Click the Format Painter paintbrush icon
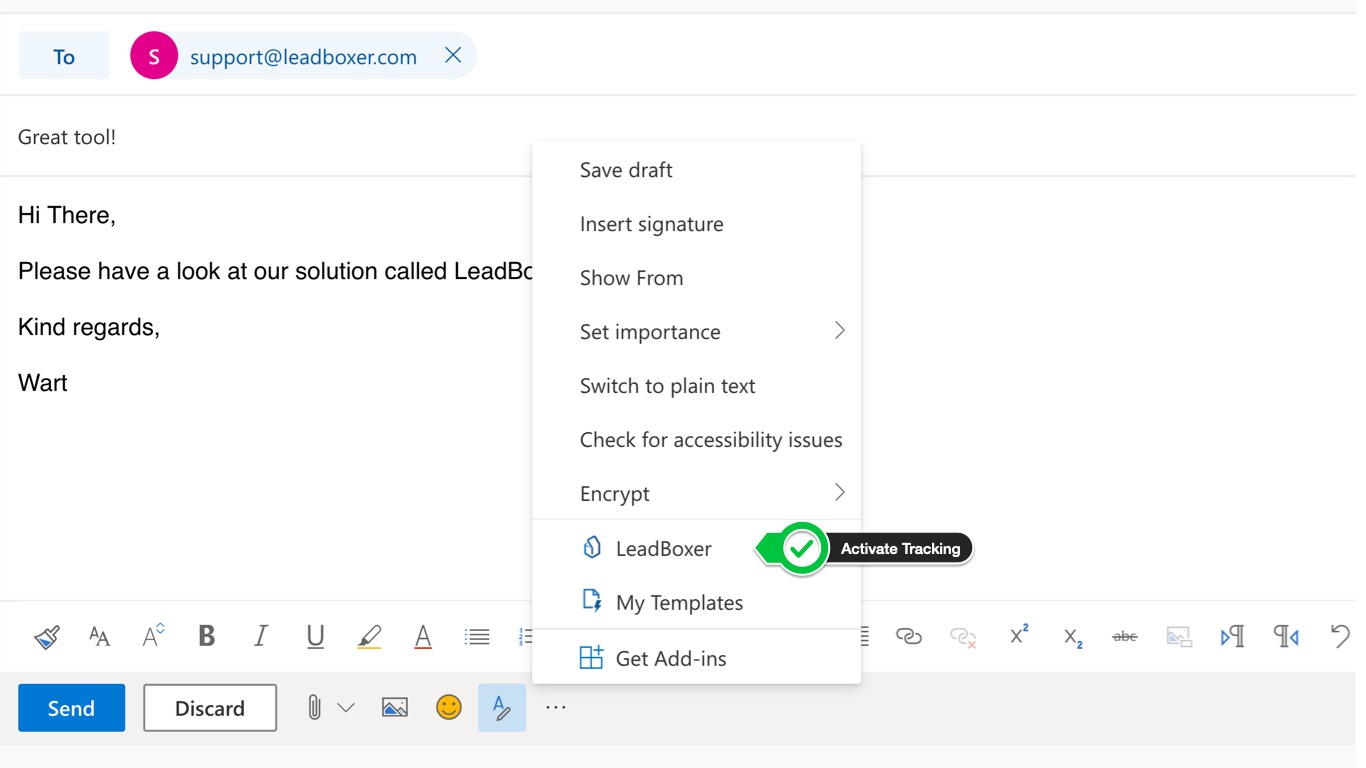 point(47,636)
